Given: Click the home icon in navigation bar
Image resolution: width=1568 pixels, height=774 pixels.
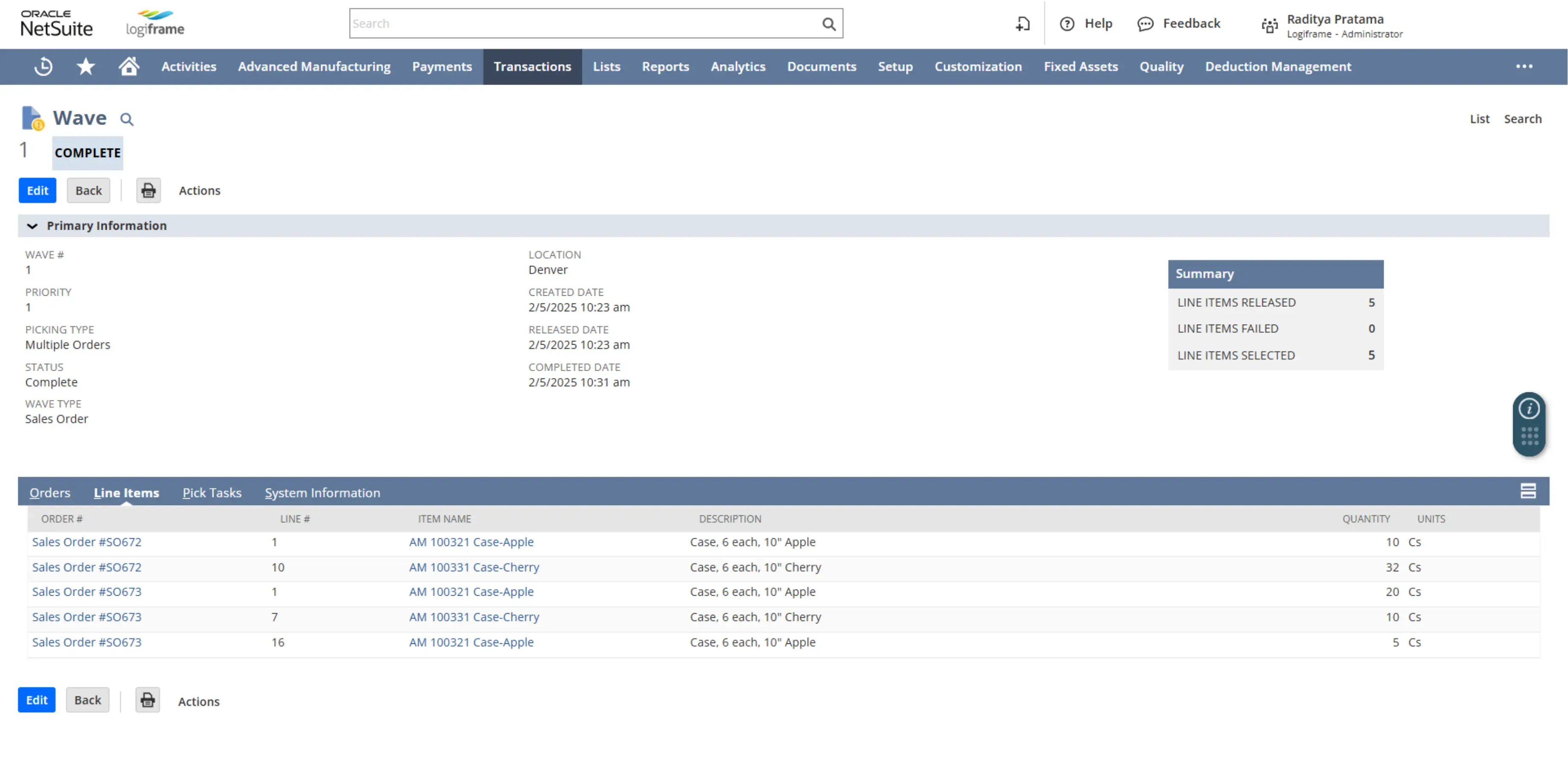Looking at the screenshot, I should [x=129, y=66].
